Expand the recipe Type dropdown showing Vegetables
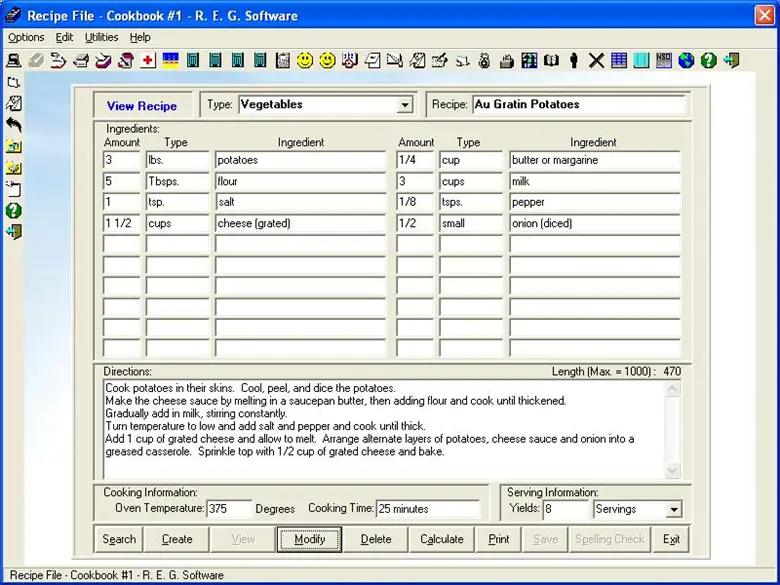The image size is (780, 585). click(x=404, y=105)
